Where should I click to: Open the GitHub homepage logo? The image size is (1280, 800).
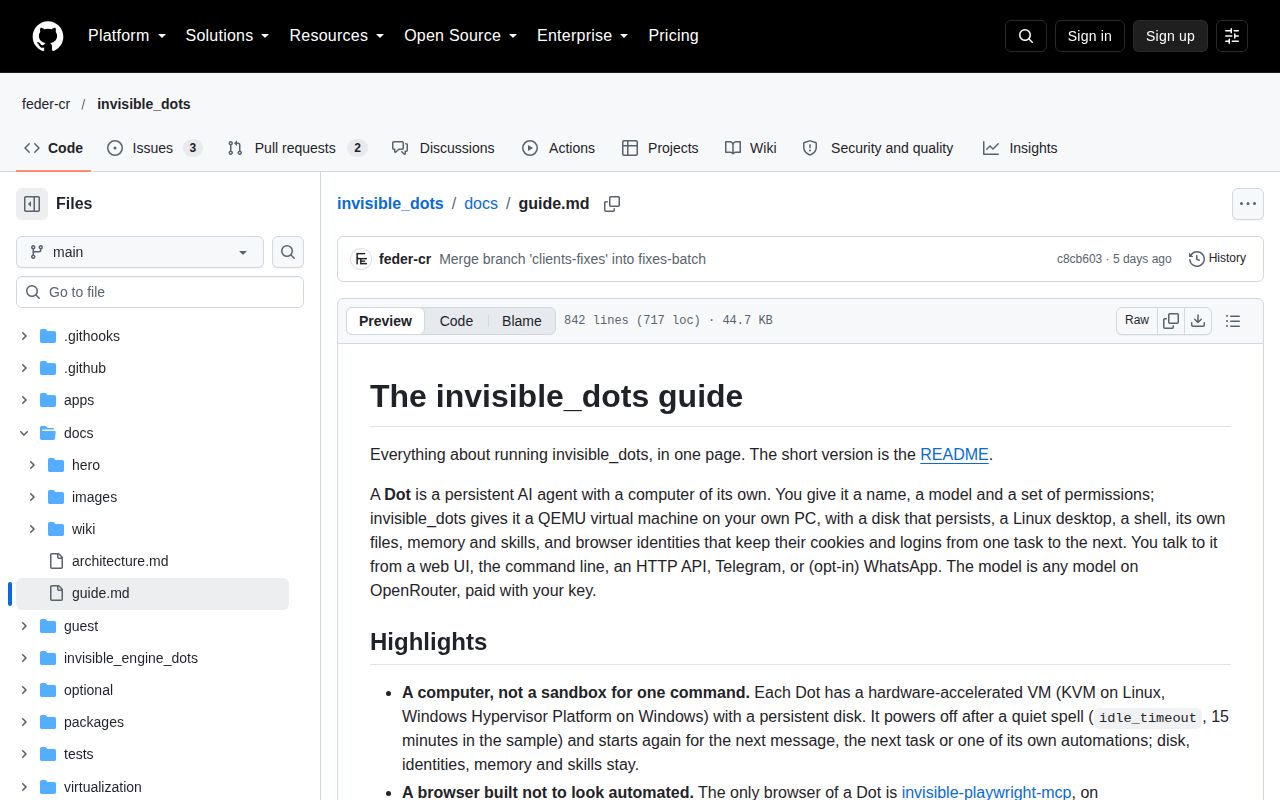48,36
